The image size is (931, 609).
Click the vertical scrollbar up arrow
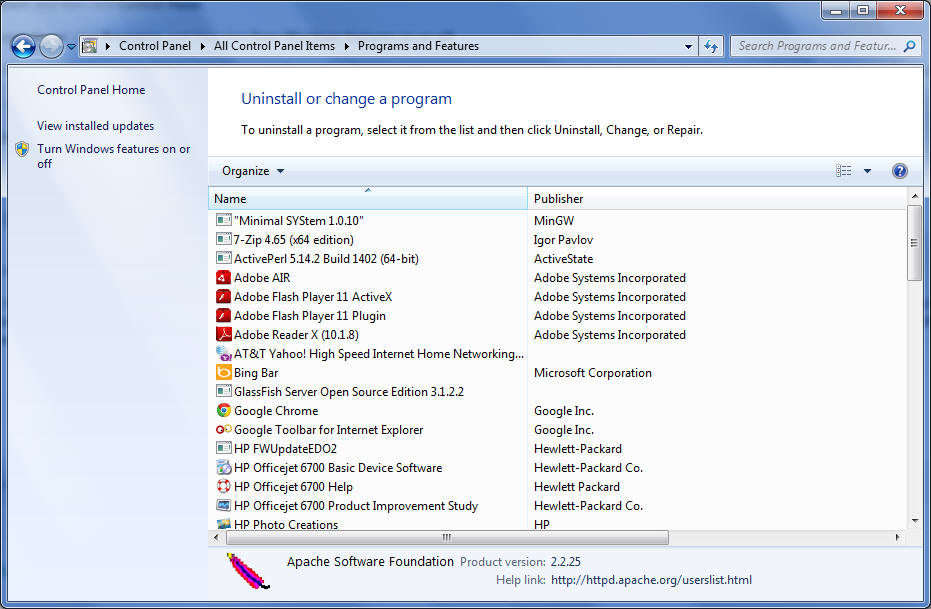pos(914,196)
